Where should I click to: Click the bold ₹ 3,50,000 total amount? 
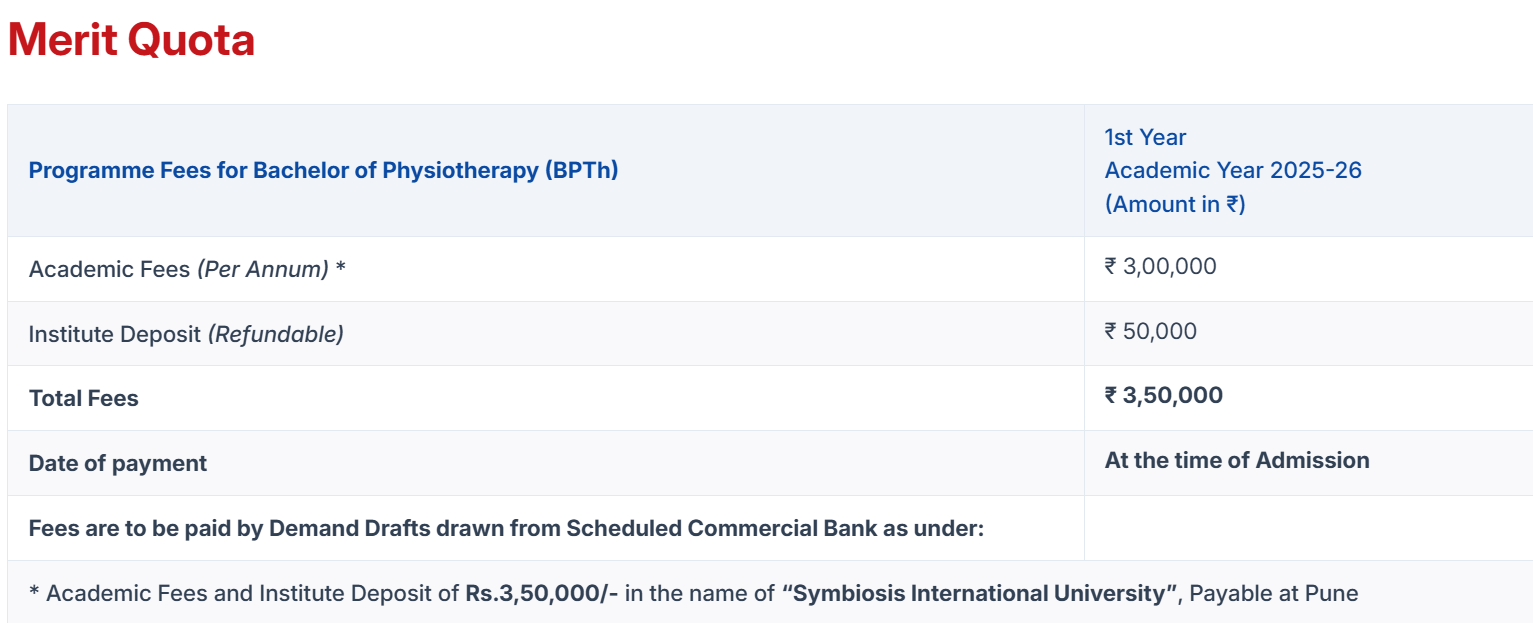tap(1163, 395)
